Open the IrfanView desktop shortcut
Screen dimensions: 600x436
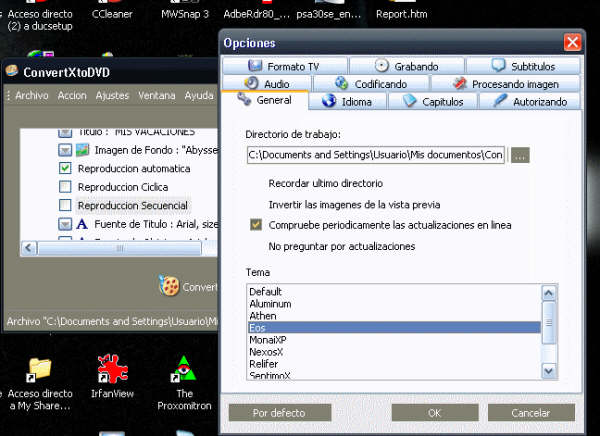pos(112,368)
